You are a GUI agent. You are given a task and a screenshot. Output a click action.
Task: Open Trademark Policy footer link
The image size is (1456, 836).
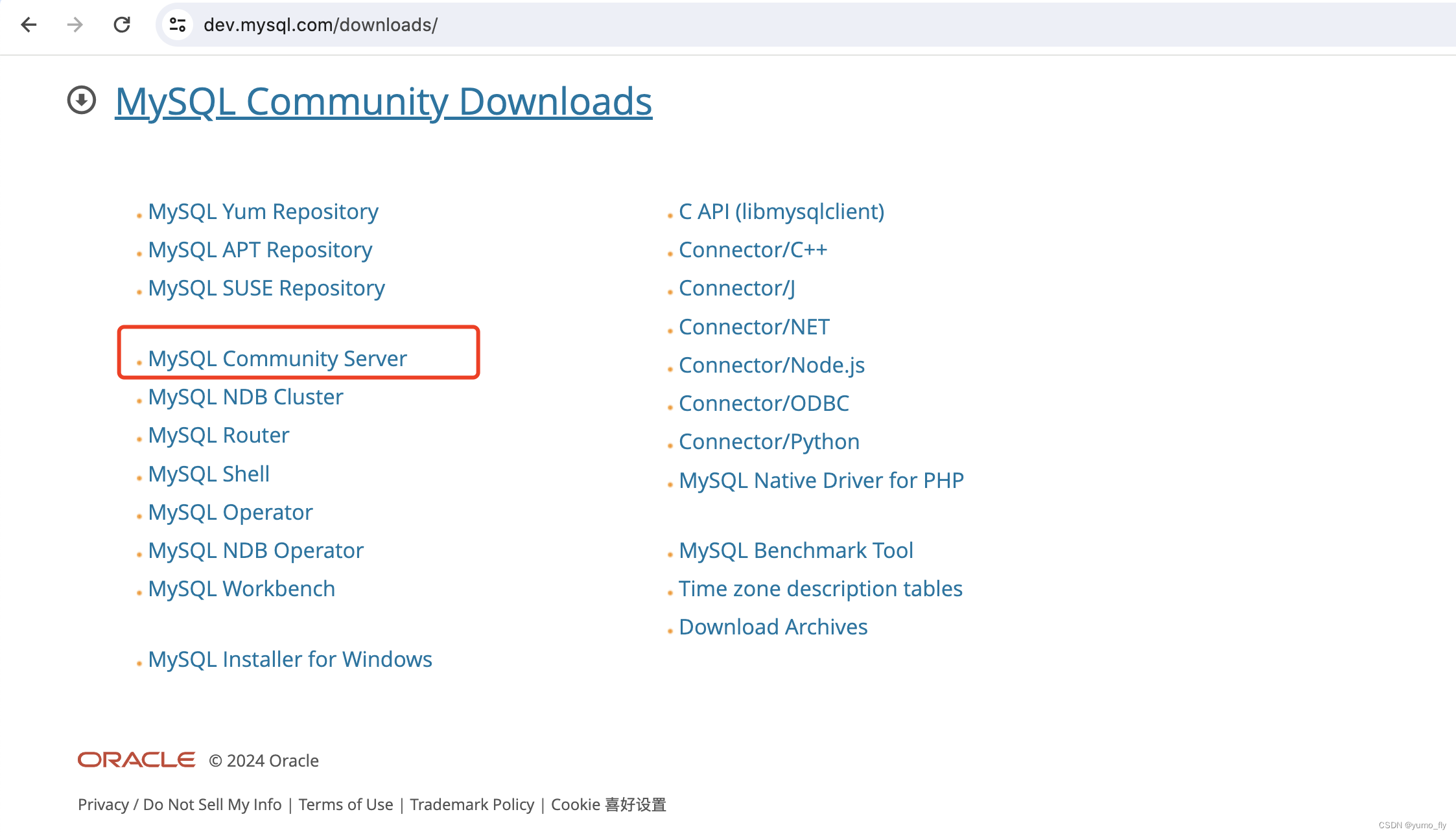point(472,804)
